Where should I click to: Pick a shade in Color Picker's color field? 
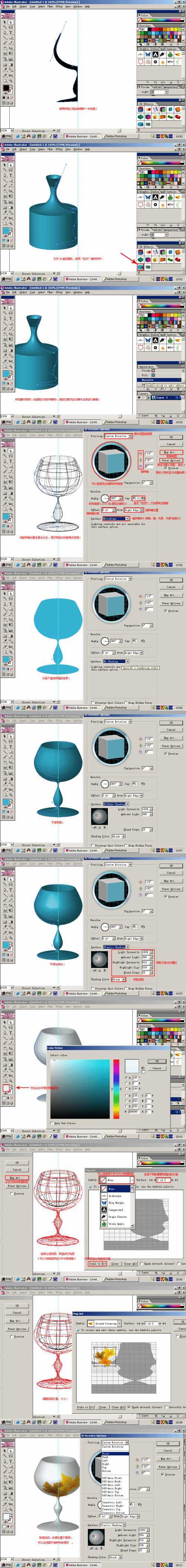click(79, 1089)
